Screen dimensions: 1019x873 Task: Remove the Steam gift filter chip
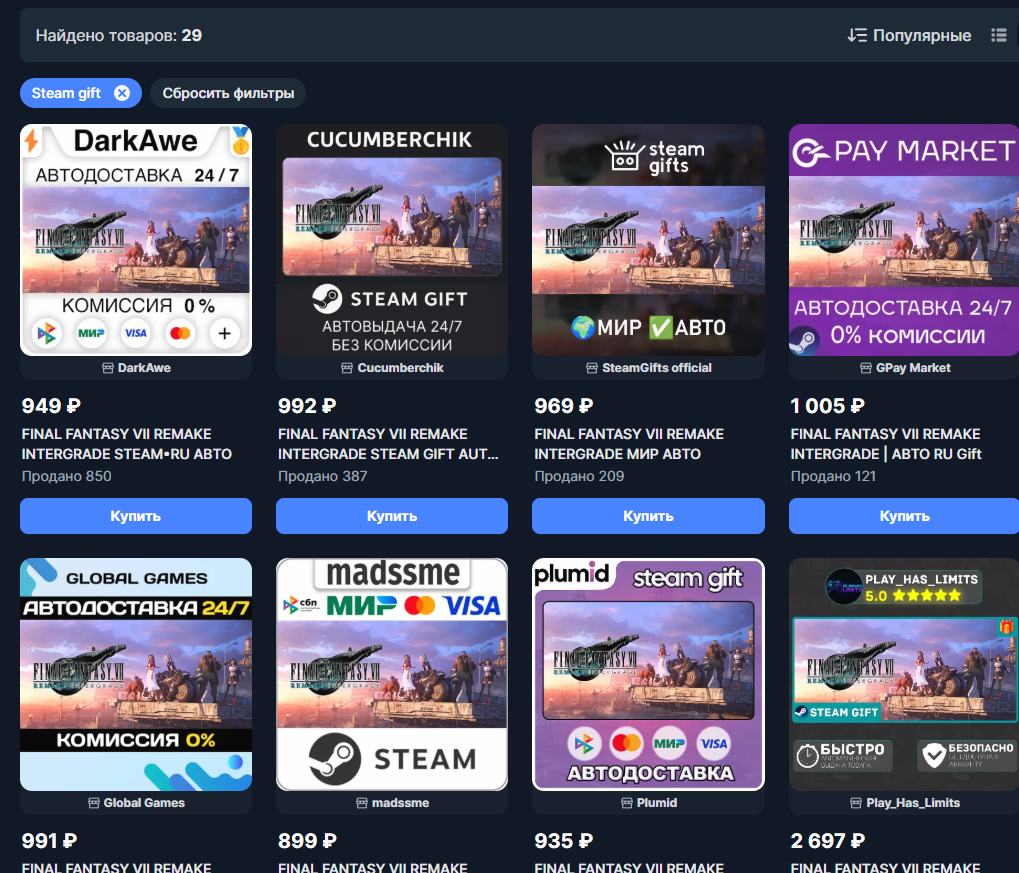122,93
